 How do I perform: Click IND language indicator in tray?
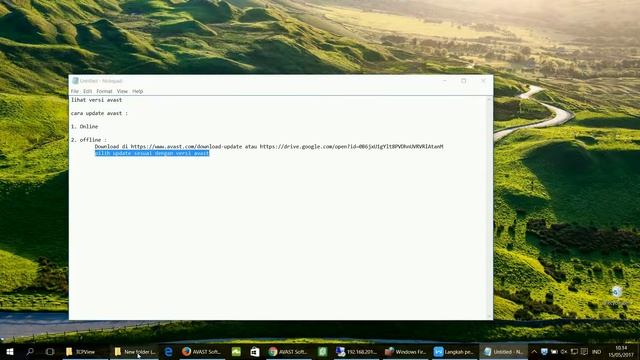tap(596, 351)
